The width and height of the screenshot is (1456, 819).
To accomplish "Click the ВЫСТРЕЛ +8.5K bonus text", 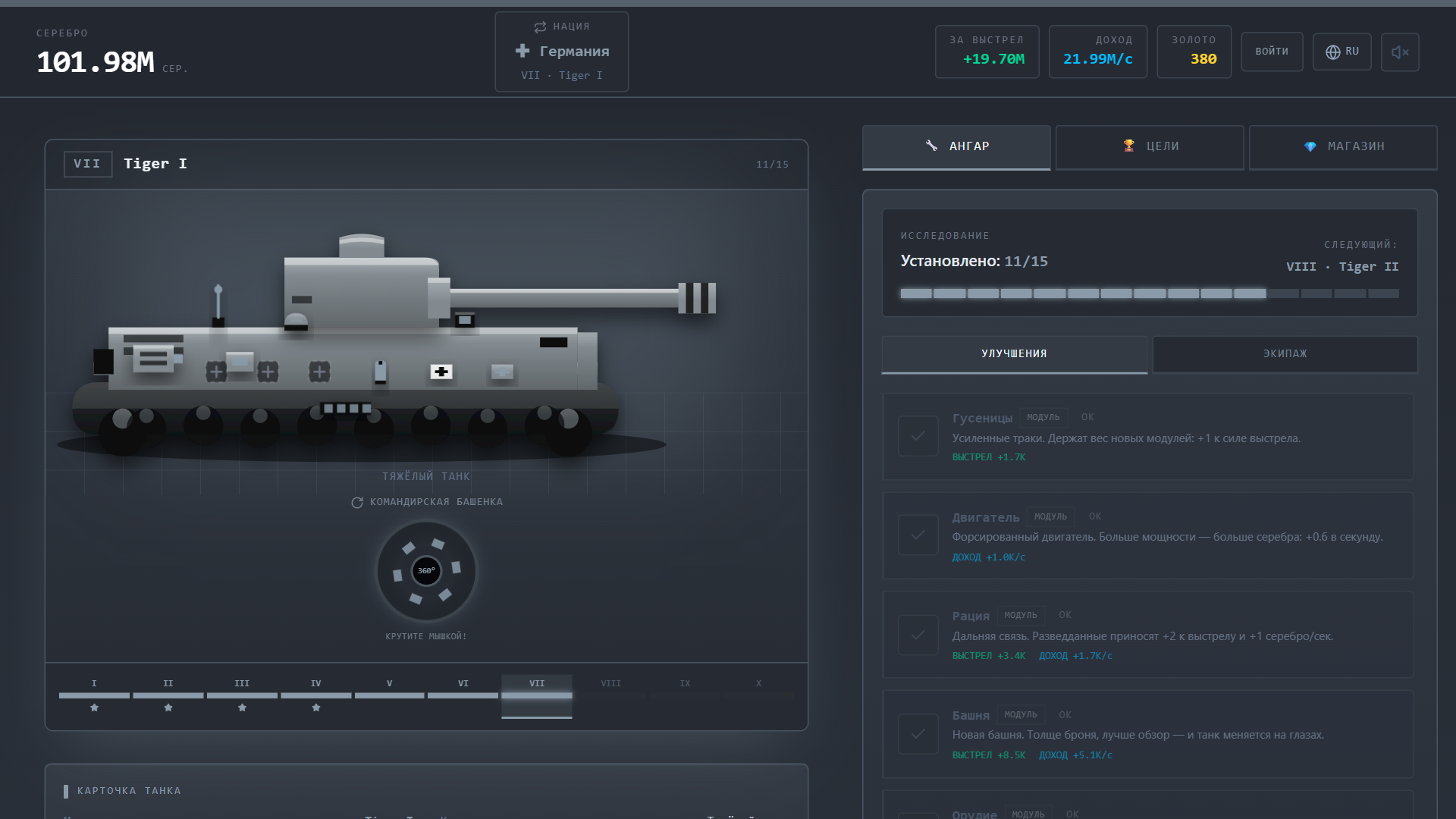I will coord(989,755).
